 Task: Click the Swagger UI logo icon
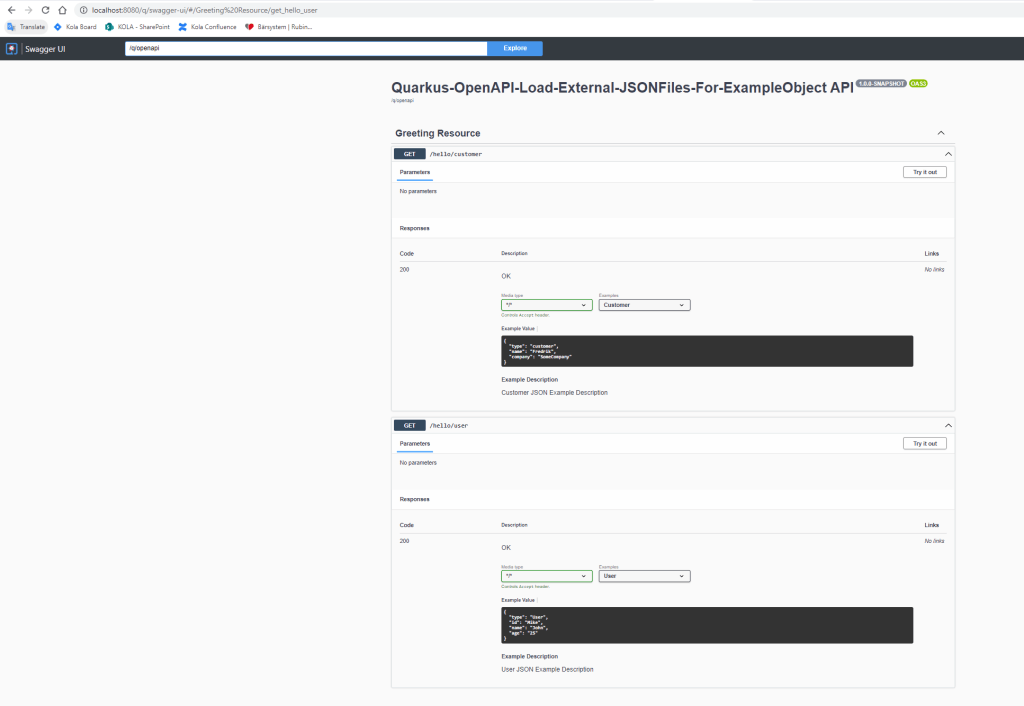pyautogui.click(x=12, y=48)
